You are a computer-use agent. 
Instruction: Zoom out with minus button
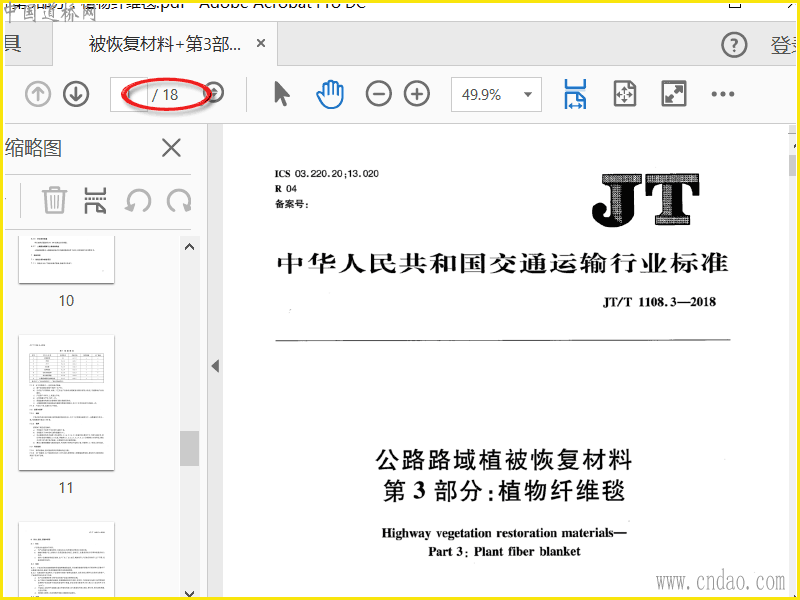tap(379, 94)
